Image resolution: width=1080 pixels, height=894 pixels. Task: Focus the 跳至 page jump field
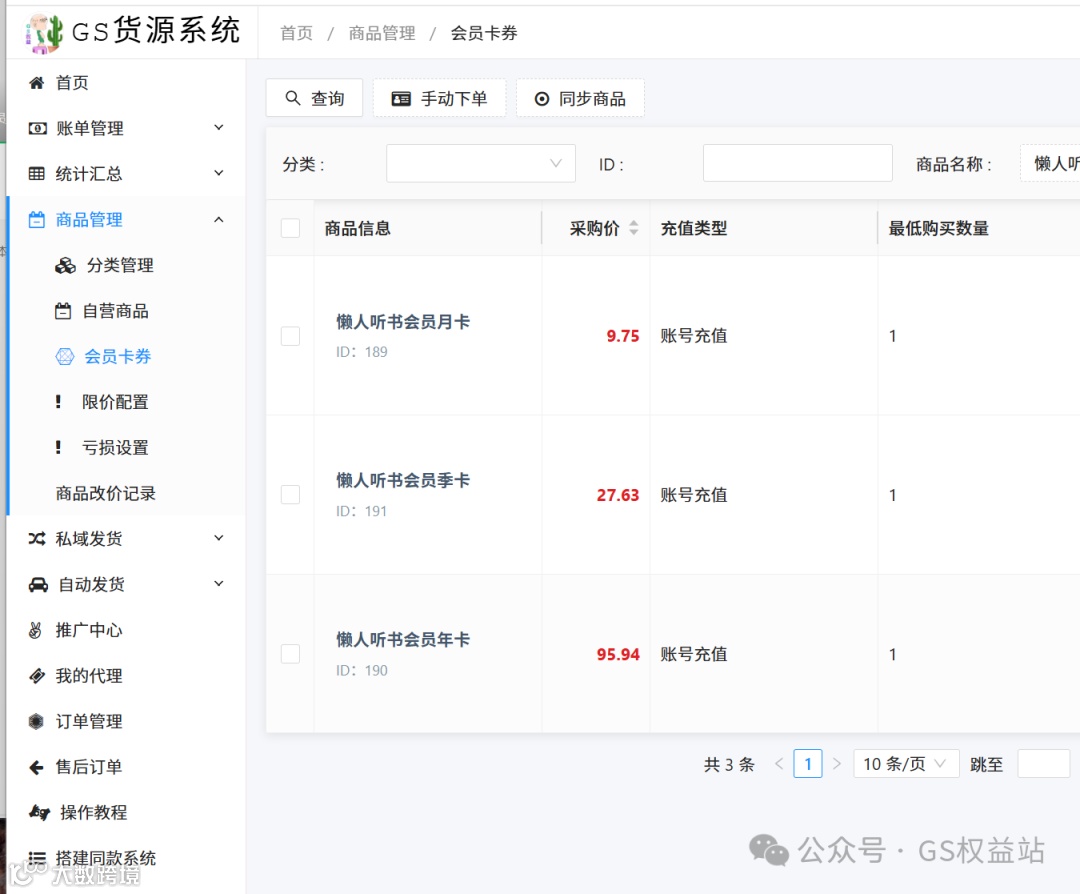1043,764
